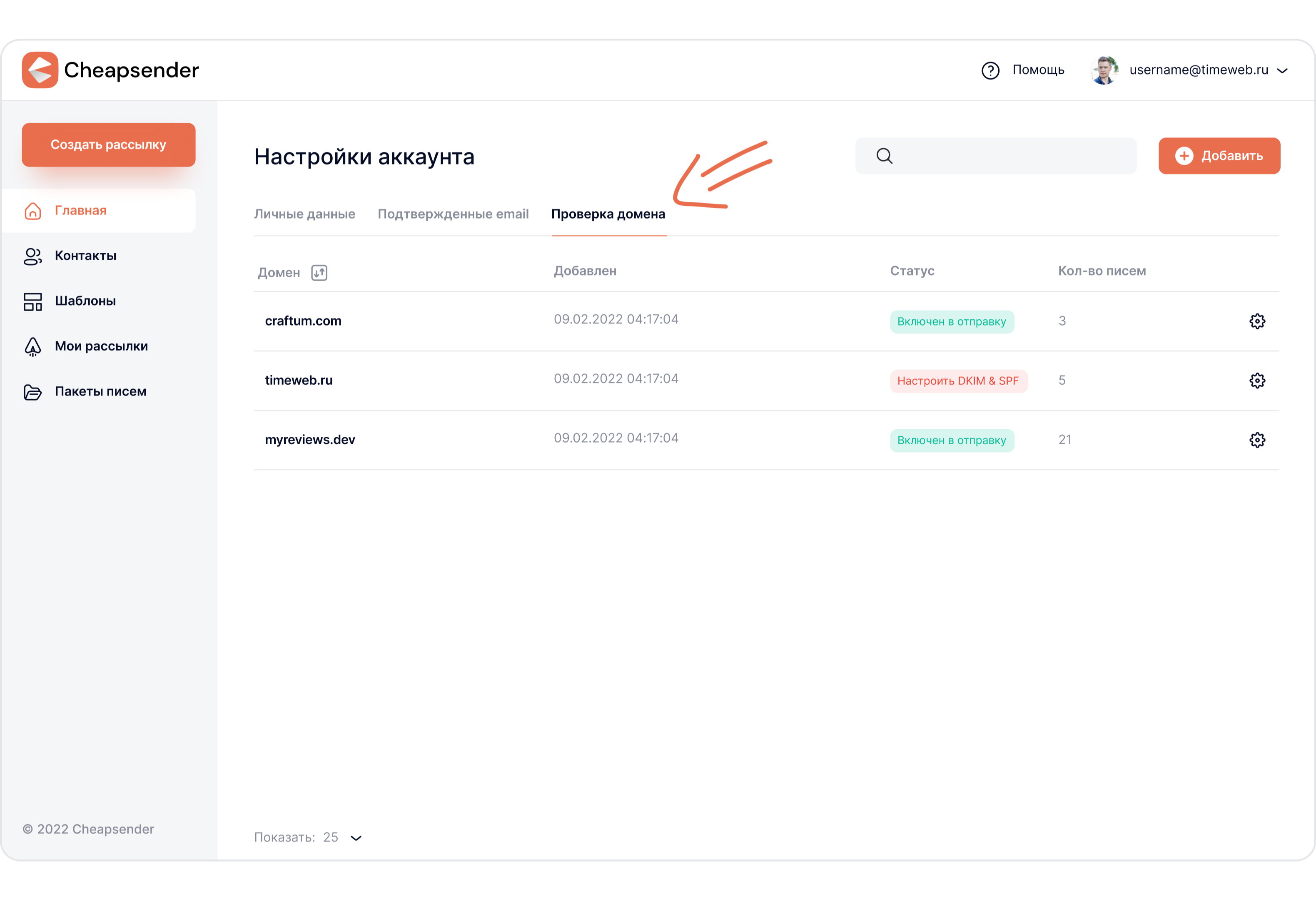Viewport: 1316px width, 901px height.
Task: Click the Cheapsender brand name
Action: tap(131, 70)
